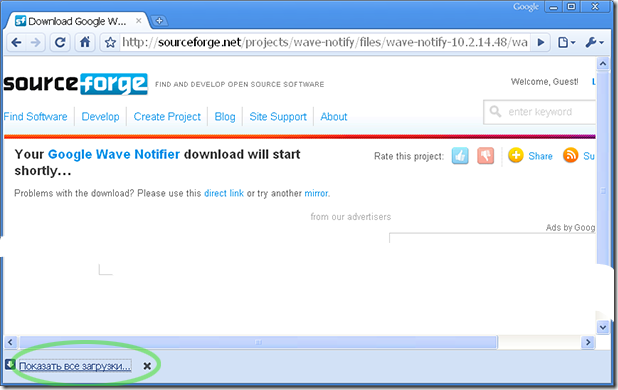
Task: Go back with the browser back arrow
Action: pos(16,42)
